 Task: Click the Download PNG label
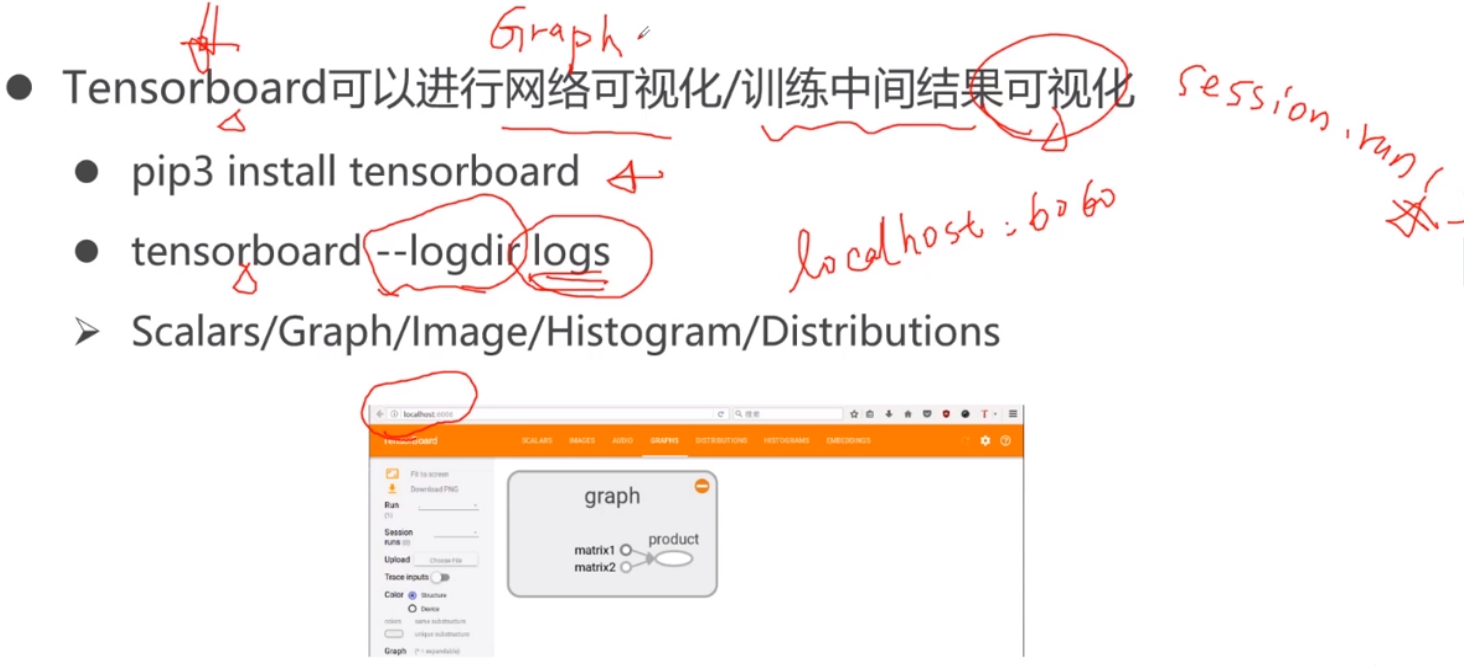(434, 489)
